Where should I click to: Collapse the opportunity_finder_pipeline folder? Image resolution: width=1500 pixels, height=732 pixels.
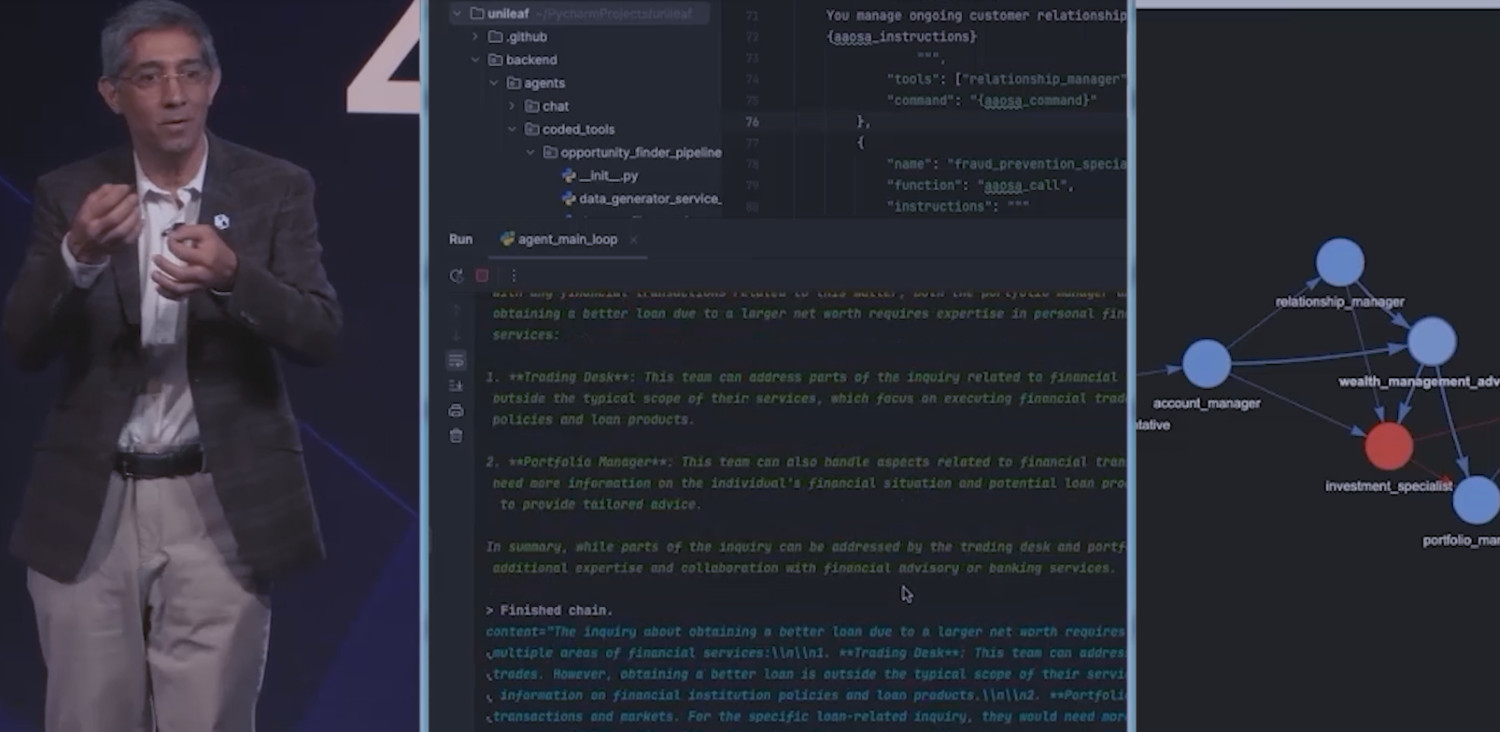point(530,152)
